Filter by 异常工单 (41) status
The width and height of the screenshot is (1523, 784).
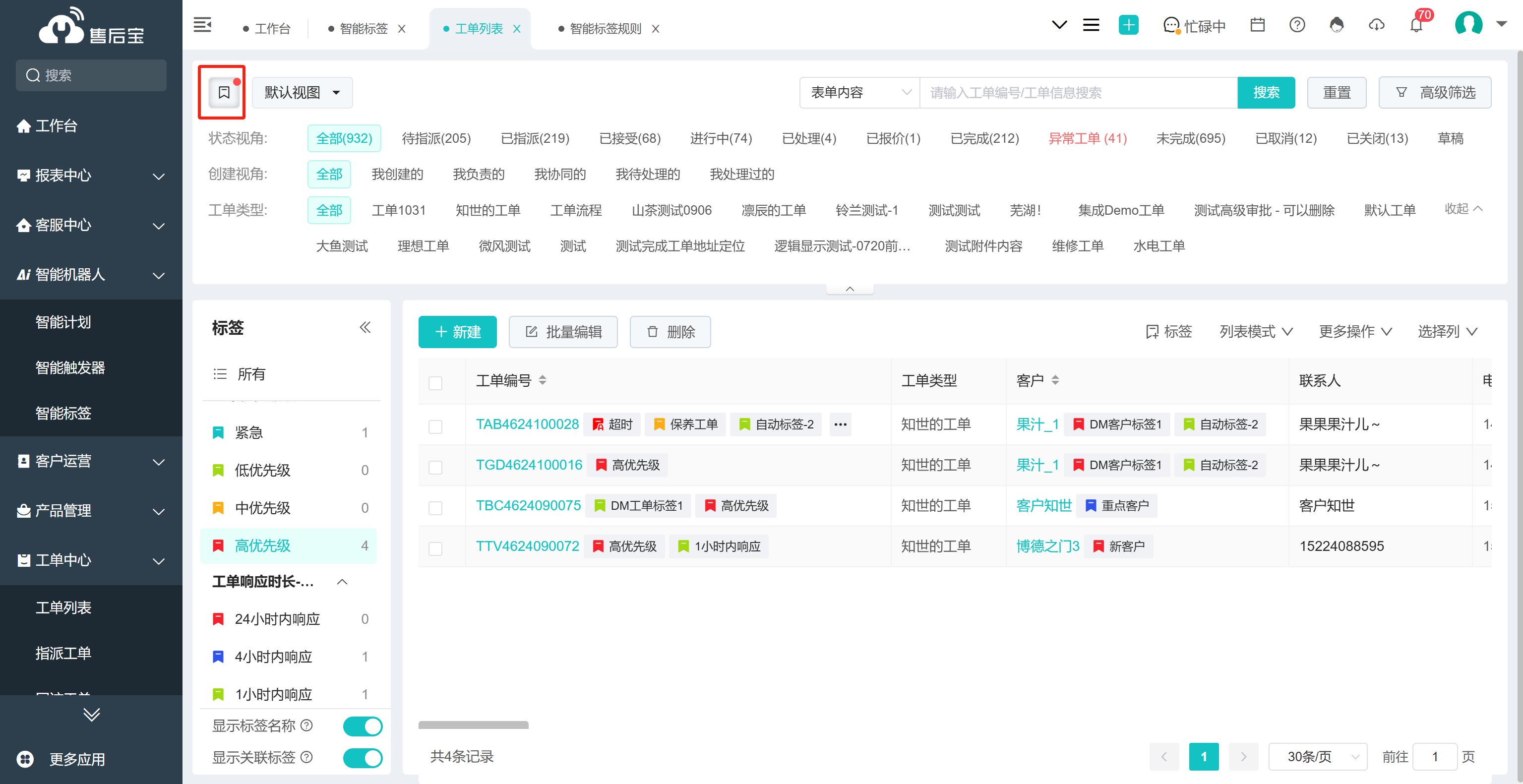point(1088,138)
